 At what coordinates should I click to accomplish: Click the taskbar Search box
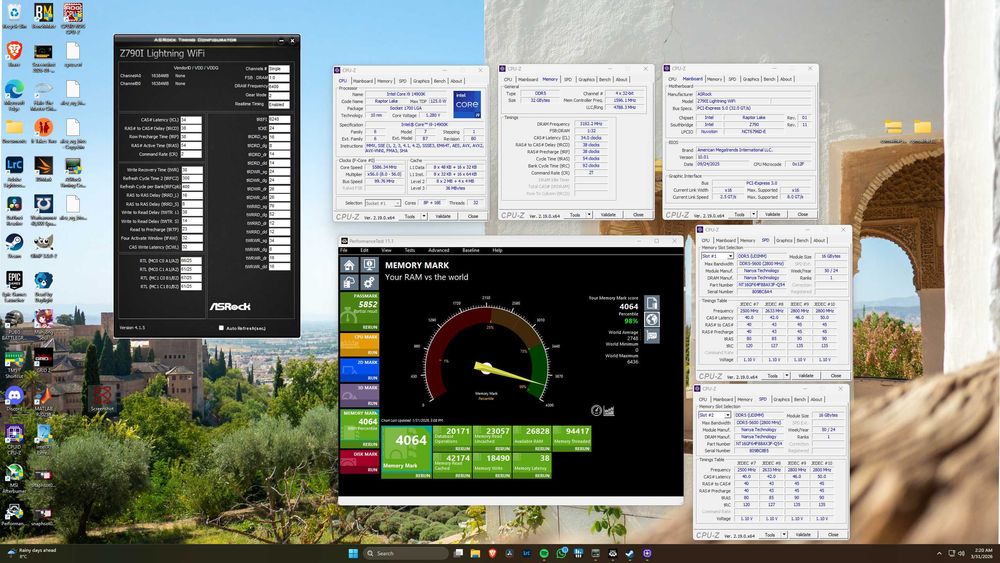click(406, 553)
